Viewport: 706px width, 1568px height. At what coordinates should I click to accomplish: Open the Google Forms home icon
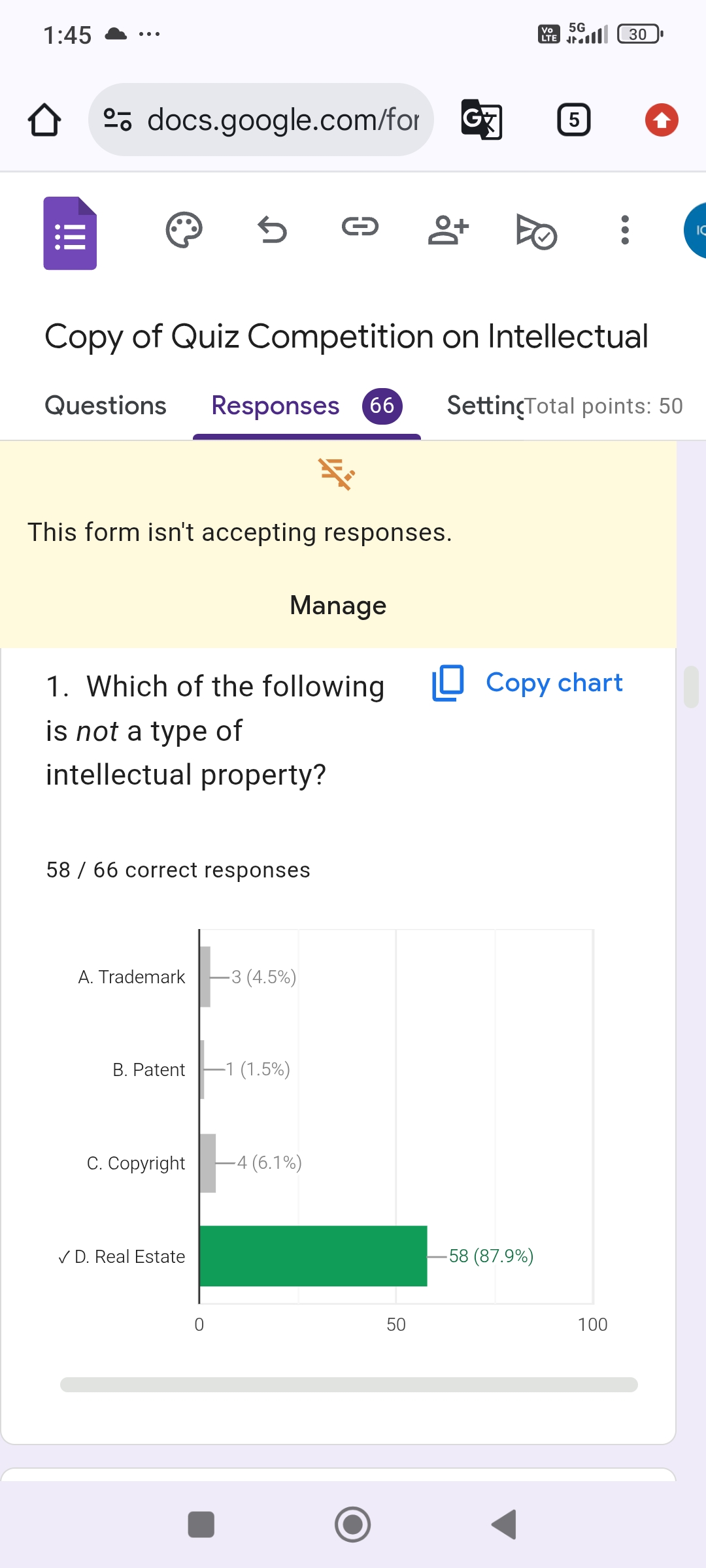click(x=70, y=233)
